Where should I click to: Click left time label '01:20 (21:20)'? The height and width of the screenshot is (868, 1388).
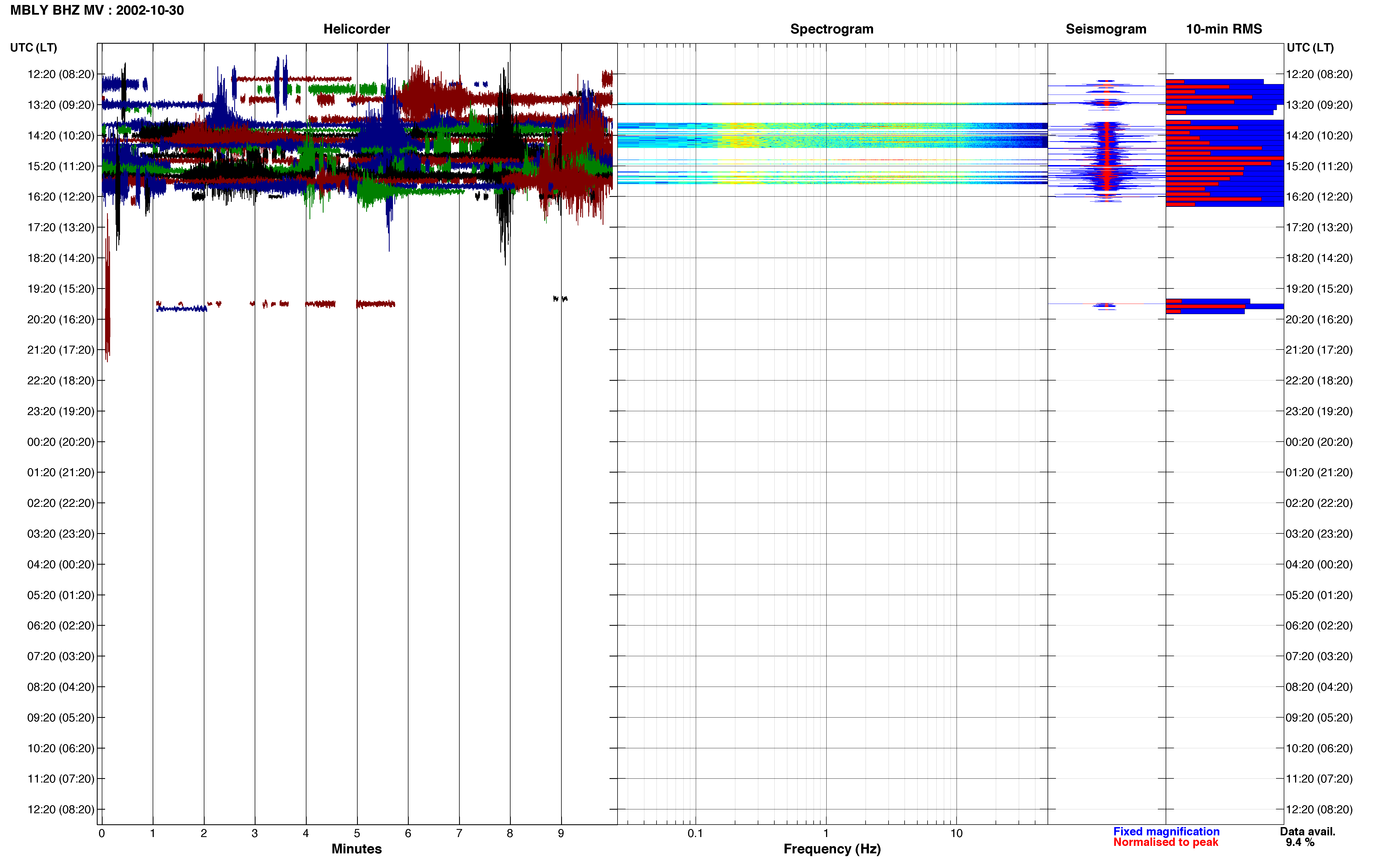[x=61, y=473]
